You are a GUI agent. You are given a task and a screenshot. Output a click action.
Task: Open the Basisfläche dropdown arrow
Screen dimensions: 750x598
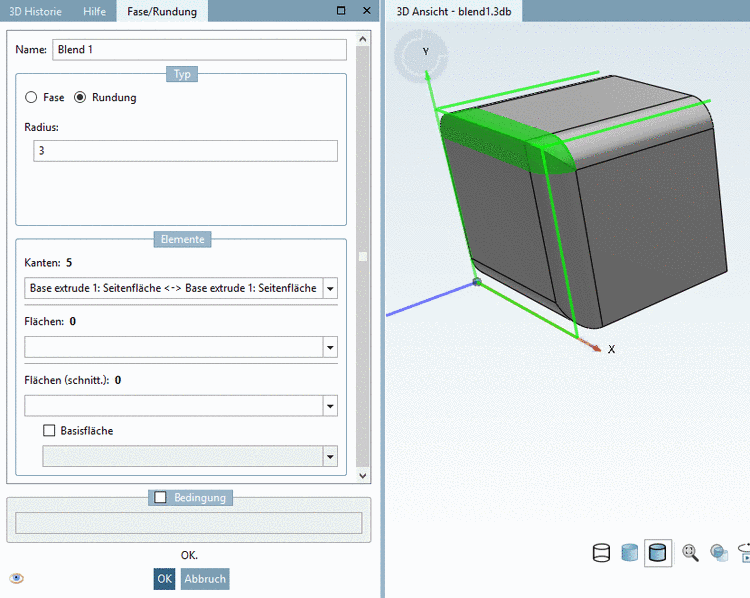[330, 456]
